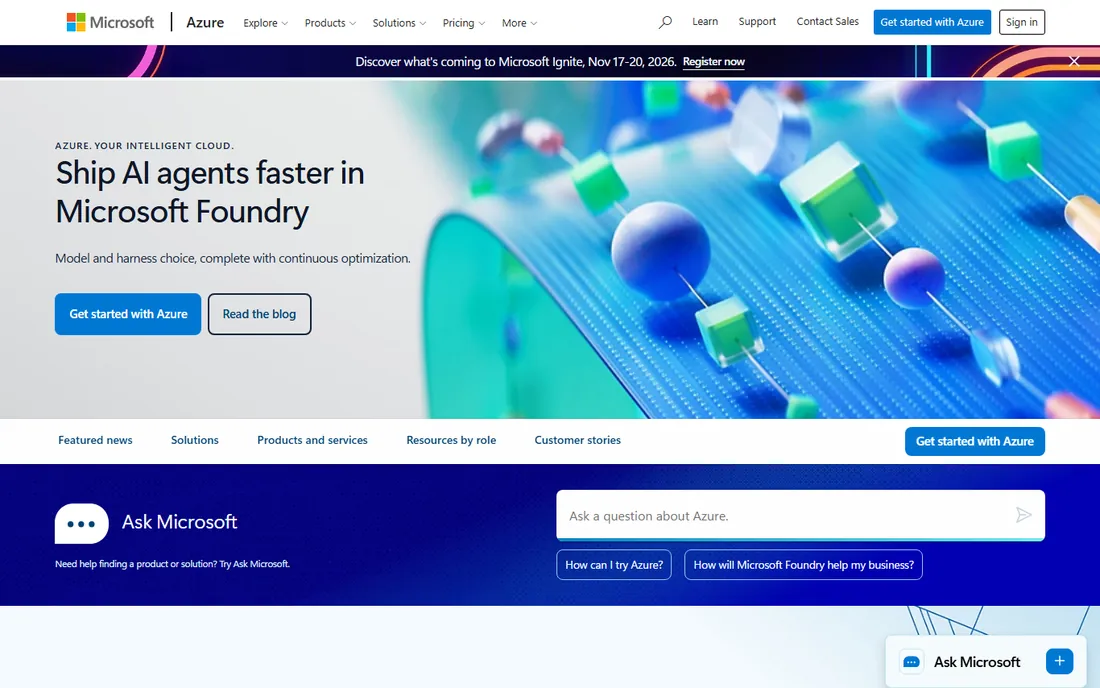Image resolution: width=1100 pixels, height=688 pixels.
Task: Click hero Get started with Azure button
Action: click(x=128, y=314)
